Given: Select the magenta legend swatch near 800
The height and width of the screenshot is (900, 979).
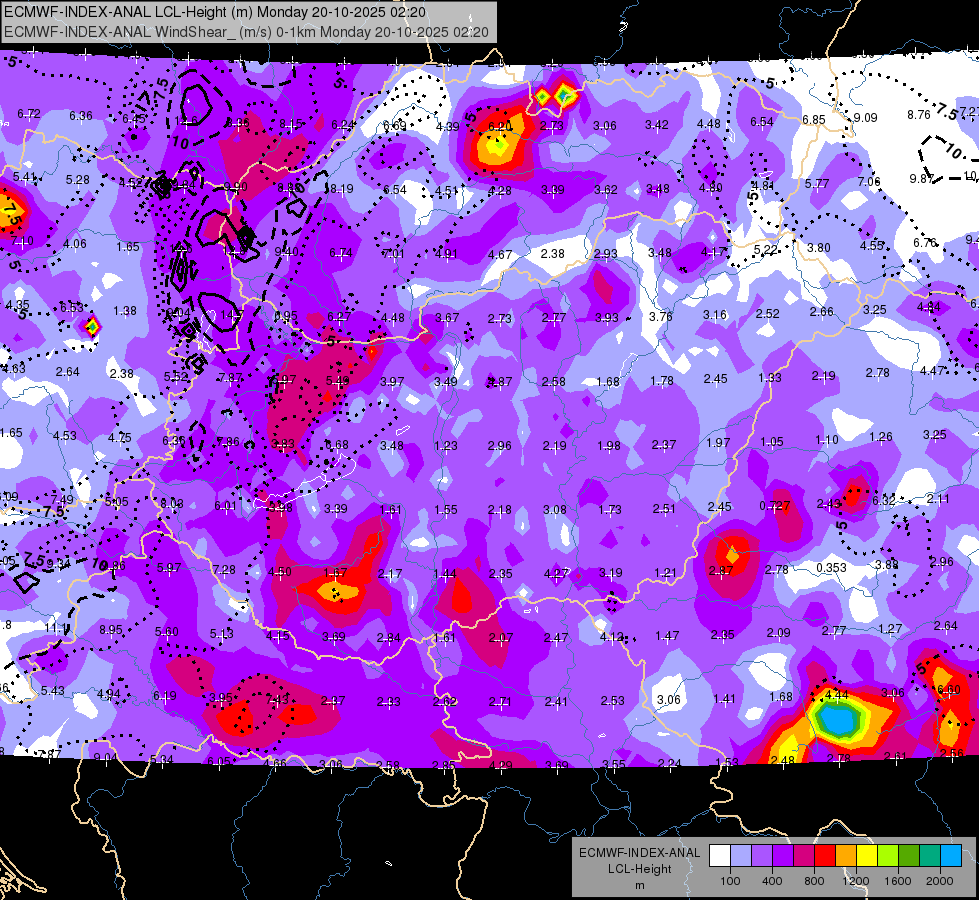Looking at the screenshot, I should tap(804, 856).
